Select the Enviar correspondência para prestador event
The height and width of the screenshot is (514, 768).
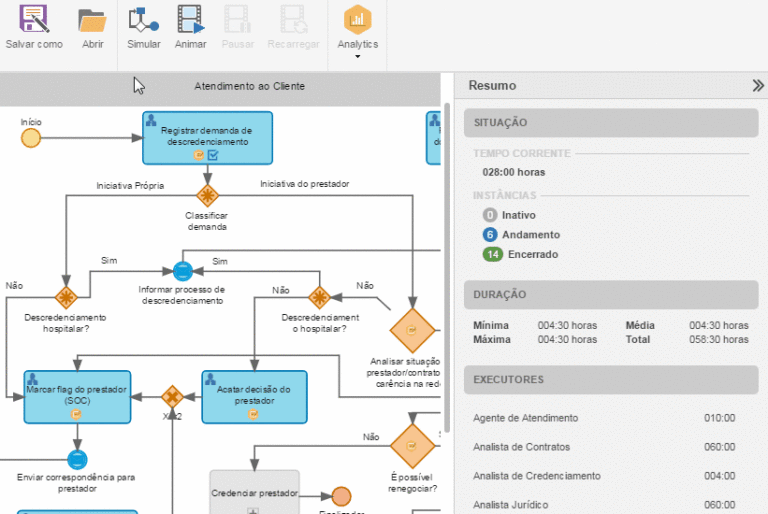[77, 459]
